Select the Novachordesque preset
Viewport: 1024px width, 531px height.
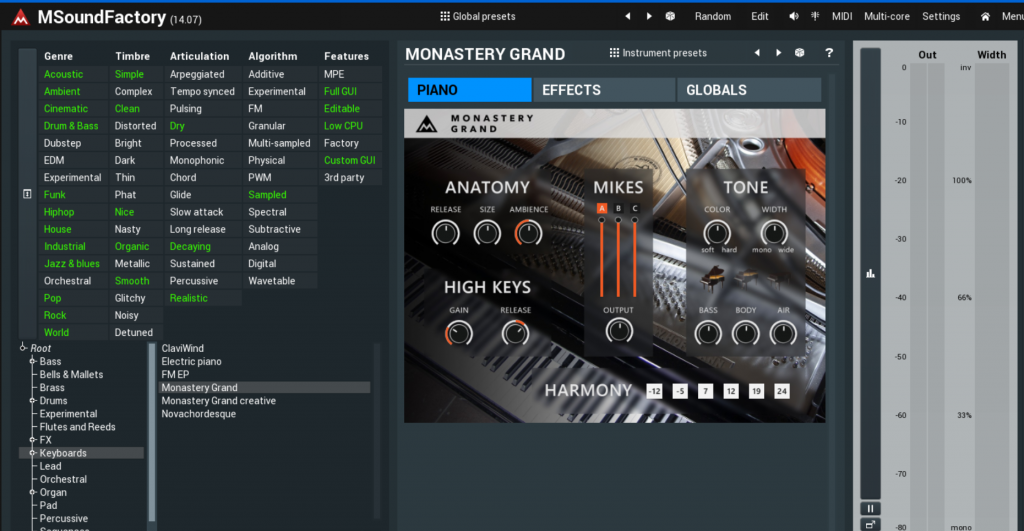click(x=199, y=413)
